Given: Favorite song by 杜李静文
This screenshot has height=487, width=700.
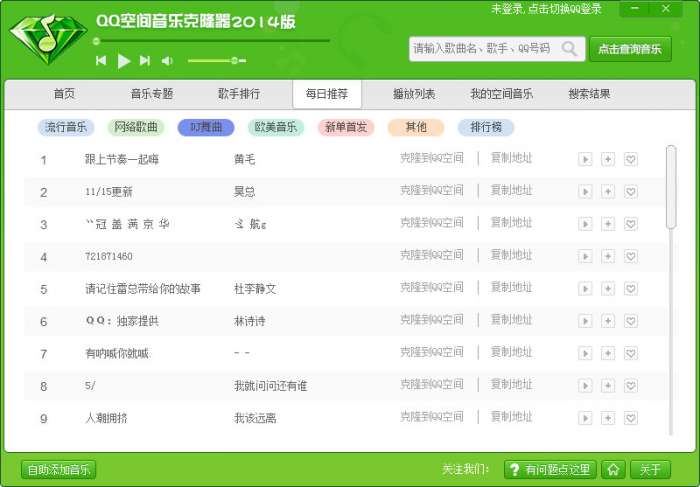Looking at the screenshot, I should tap(630, 289).
